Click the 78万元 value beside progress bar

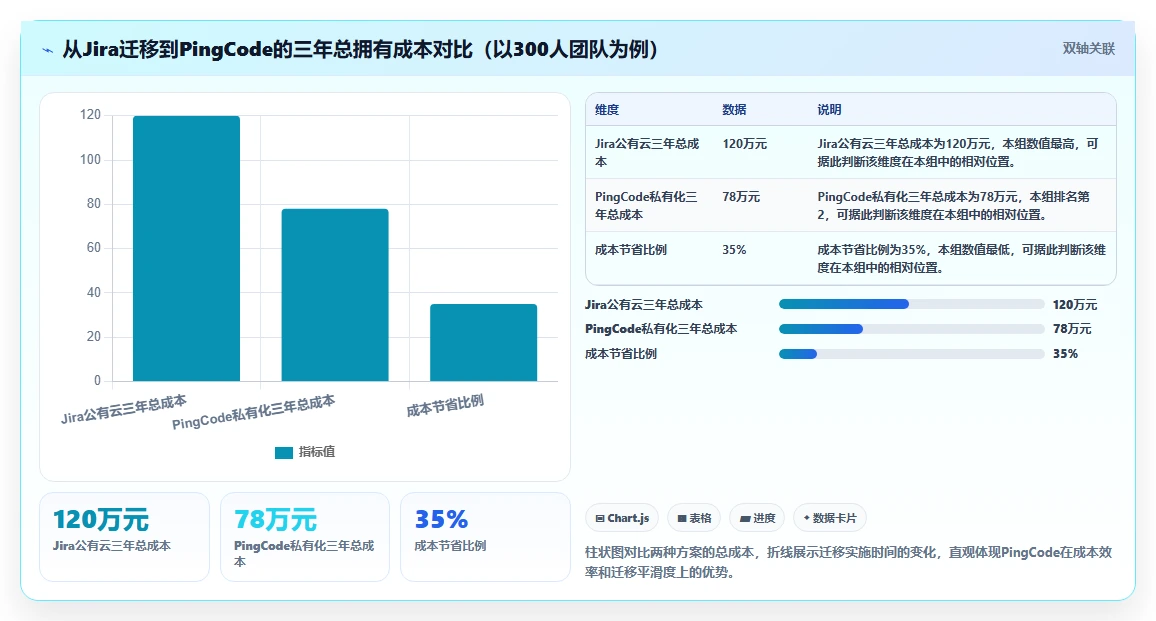coord(1072,329)
